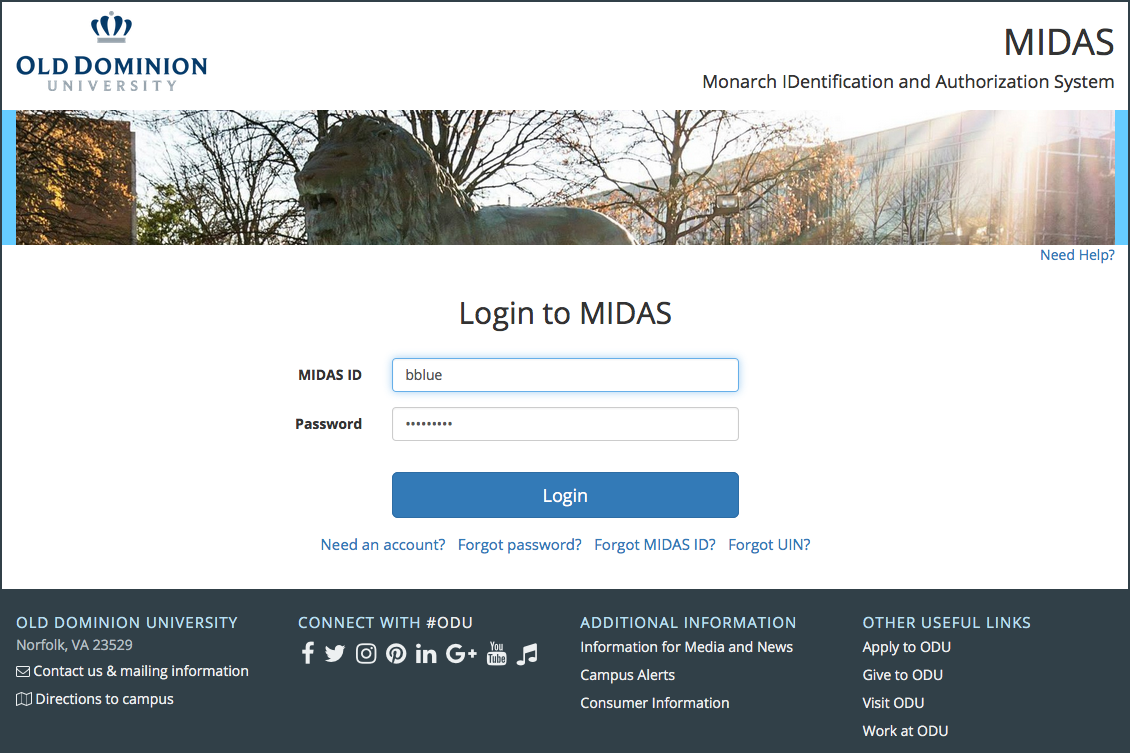This screenshot has height=753, width=1130.
Task: Click the Old Dominion University logo
Action: [x=112, y=54]
